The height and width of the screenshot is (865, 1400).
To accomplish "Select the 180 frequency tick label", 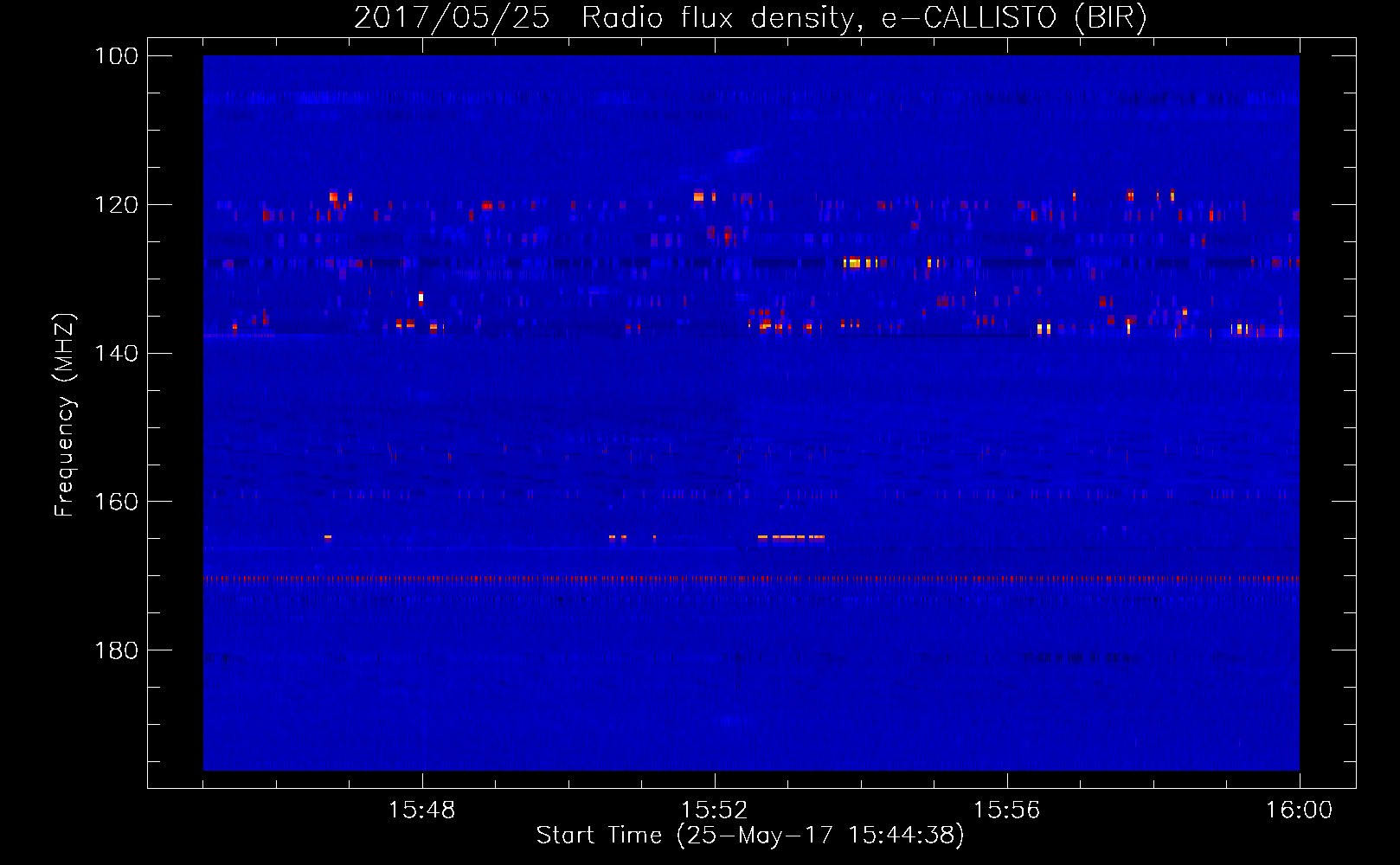I will click(x=116, y=650).
